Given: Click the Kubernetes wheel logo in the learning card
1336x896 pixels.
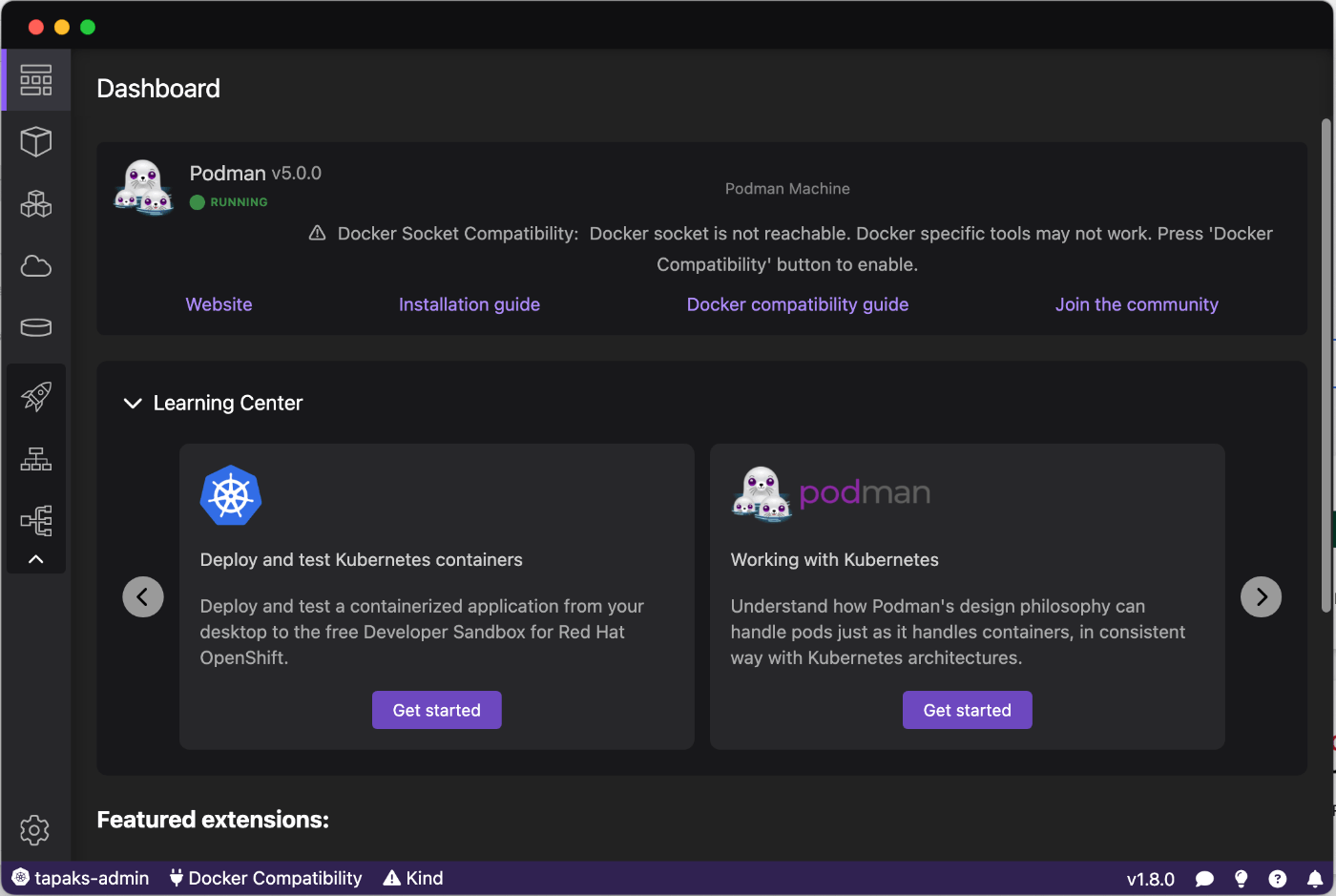Looking at the screenshot, I should [x=231, y=495].
